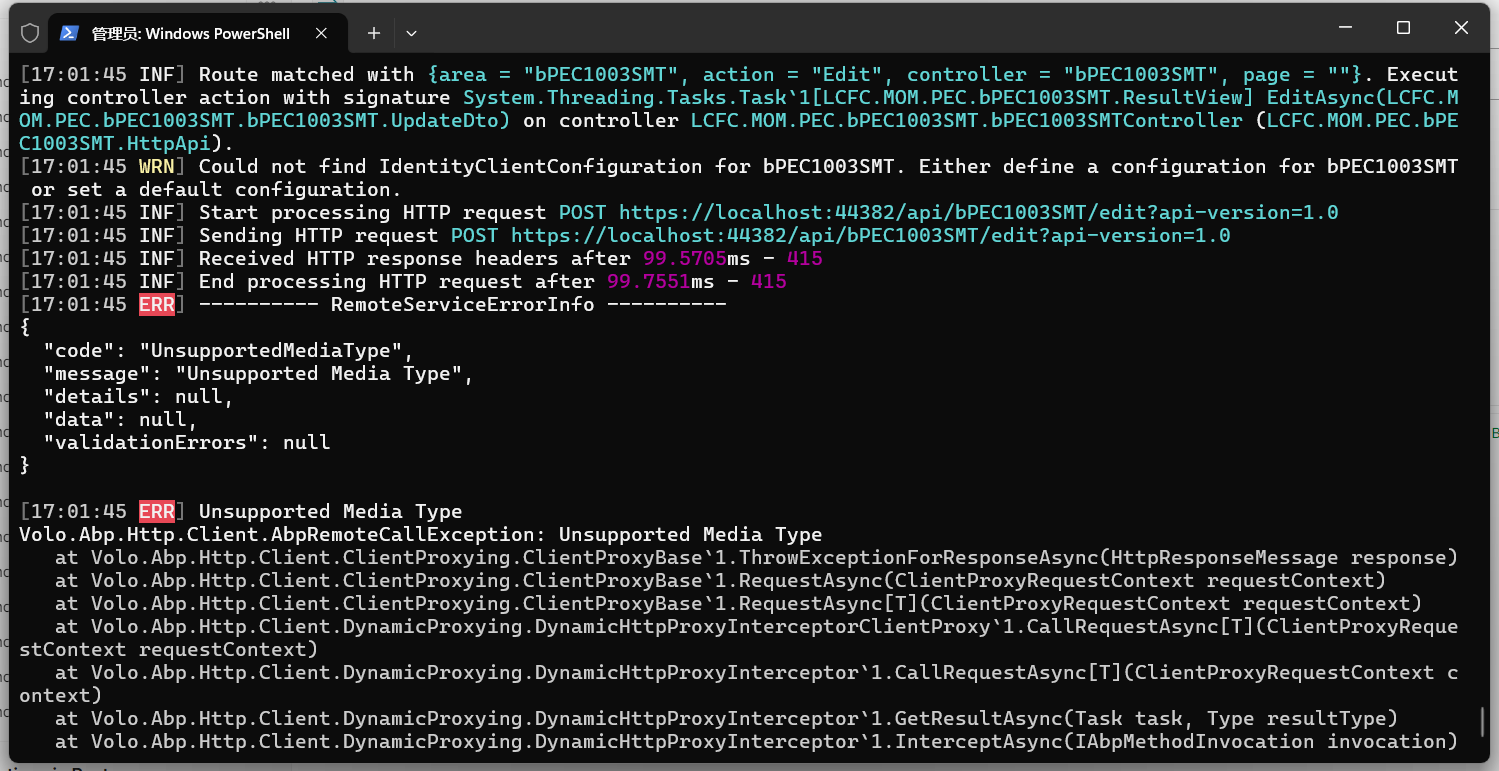Click the ERR badge before Unsupported Media Type

157,511
